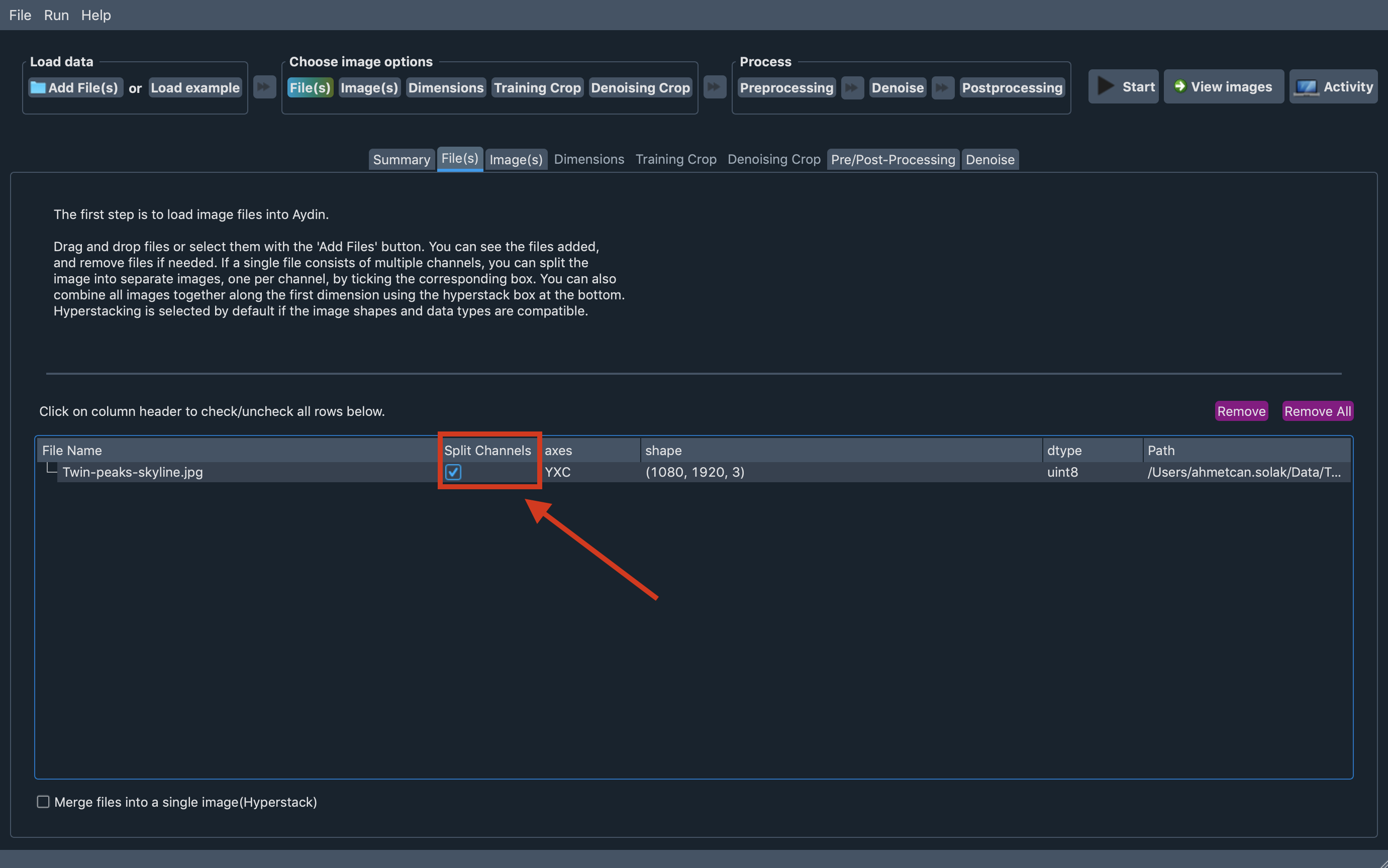The width and height of the screenshot is (1388, 868).
Task: Uncheck Split Channels for Twin-peaks-skyline.jpg
Action: tap(453, 472)
